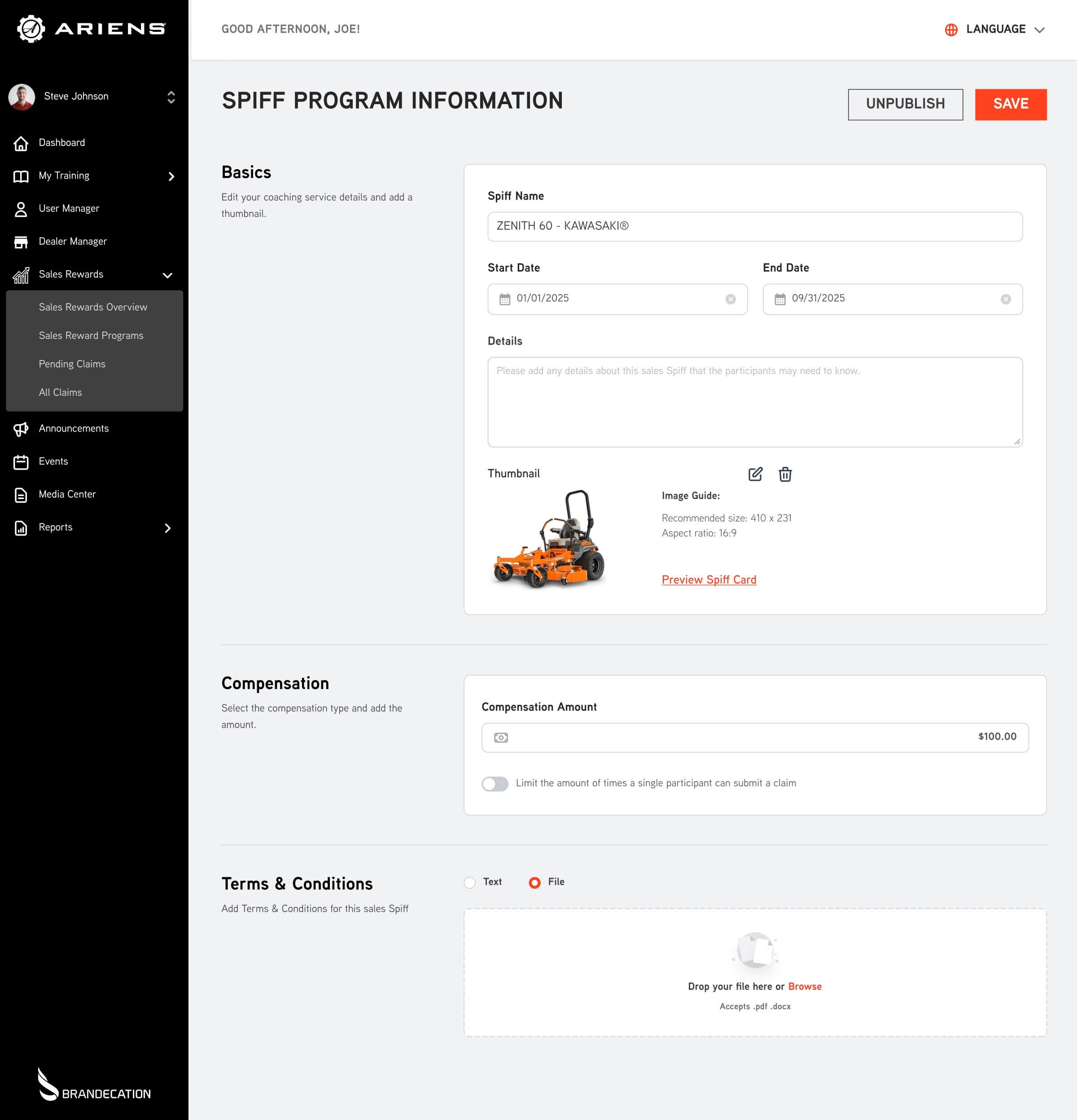Click the End Date 09/31/2025 field
Image resolution: width=1077 pixels, height=1120 pixels.
pos(893,299)
